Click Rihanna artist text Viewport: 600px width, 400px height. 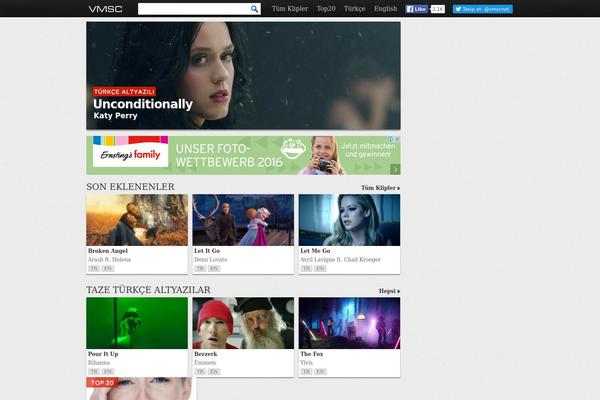(x=99, y=362)
